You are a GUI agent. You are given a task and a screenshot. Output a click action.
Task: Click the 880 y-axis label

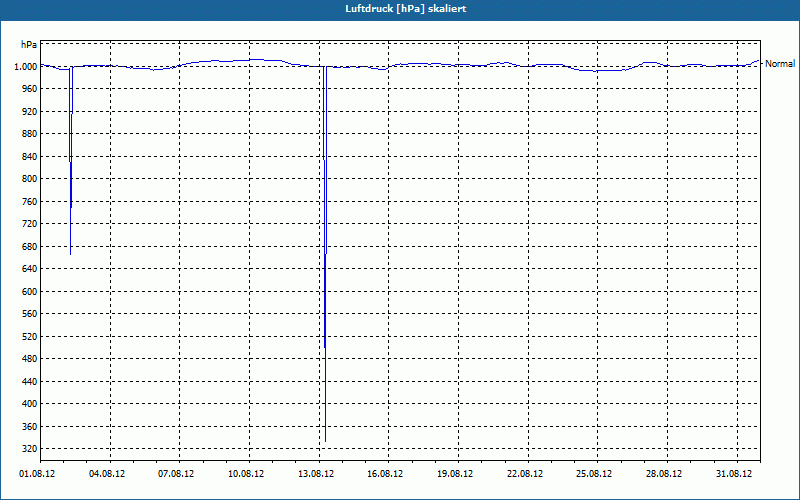[x=29, y=134]
